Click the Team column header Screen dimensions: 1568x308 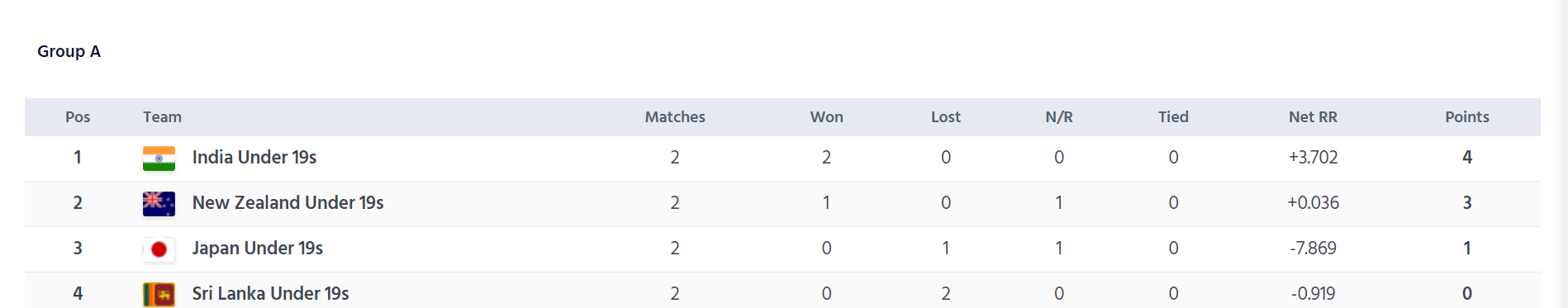pos(162,117)
